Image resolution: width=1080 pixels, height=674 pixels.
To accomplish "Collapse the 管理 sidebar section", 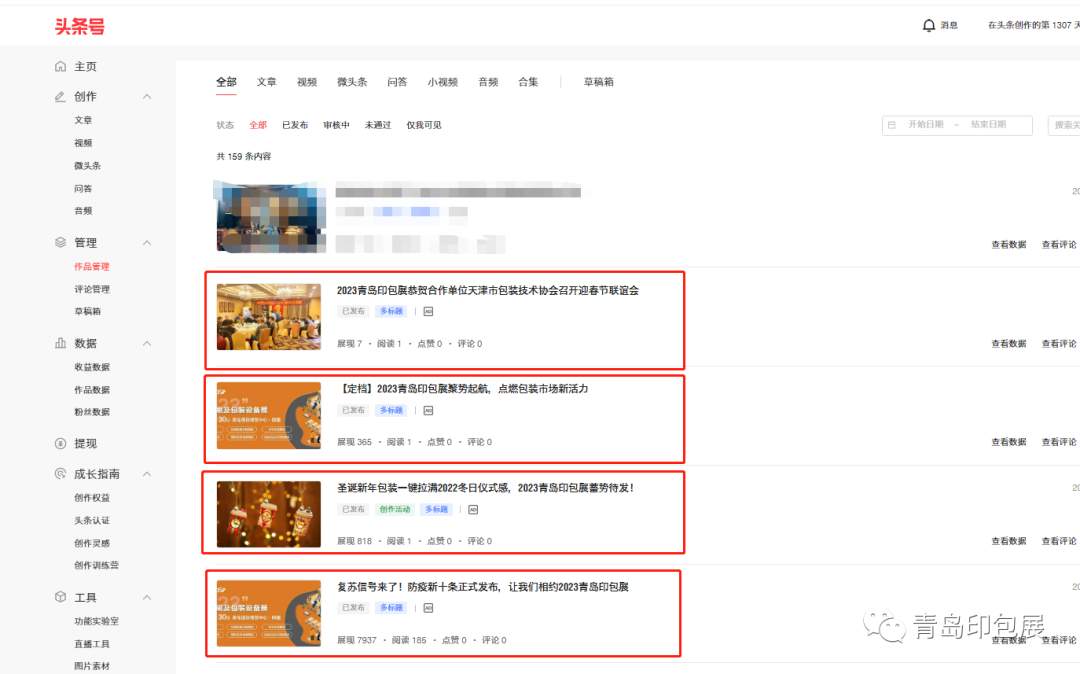I will 147,242.
